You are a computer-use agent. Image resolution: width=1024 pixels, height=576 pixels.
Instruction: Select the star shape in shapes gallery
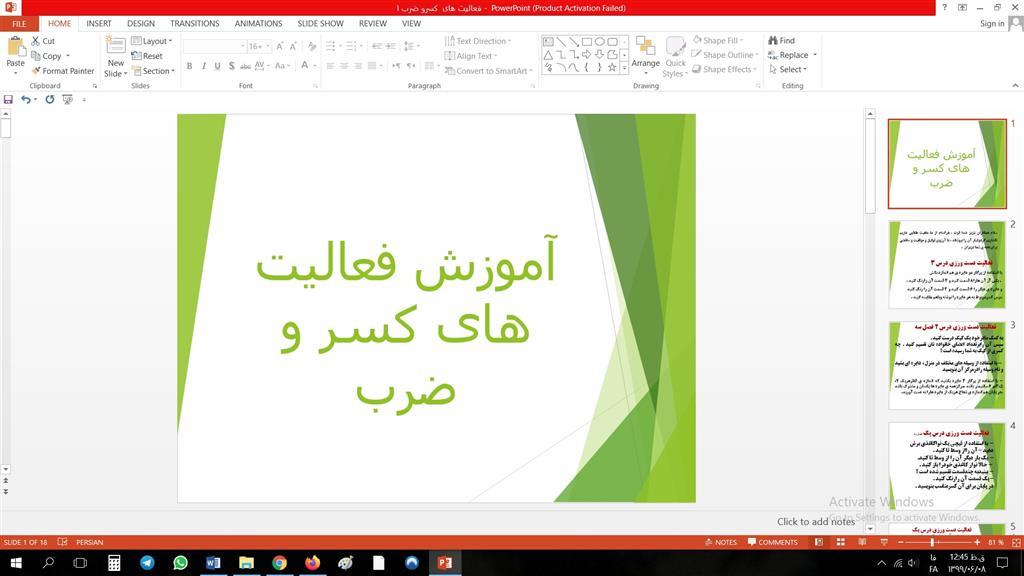(x=612, y=68)
